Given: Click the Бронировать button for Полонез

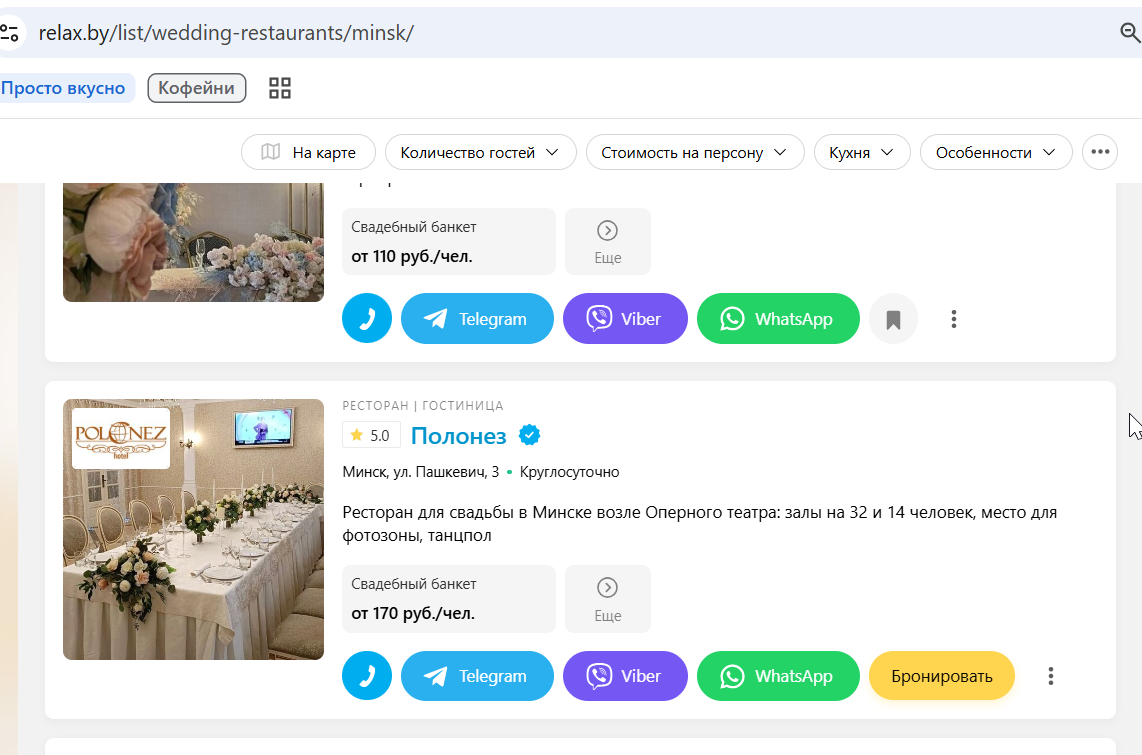Looking at the screenshot, I should (x=942, y=676).
